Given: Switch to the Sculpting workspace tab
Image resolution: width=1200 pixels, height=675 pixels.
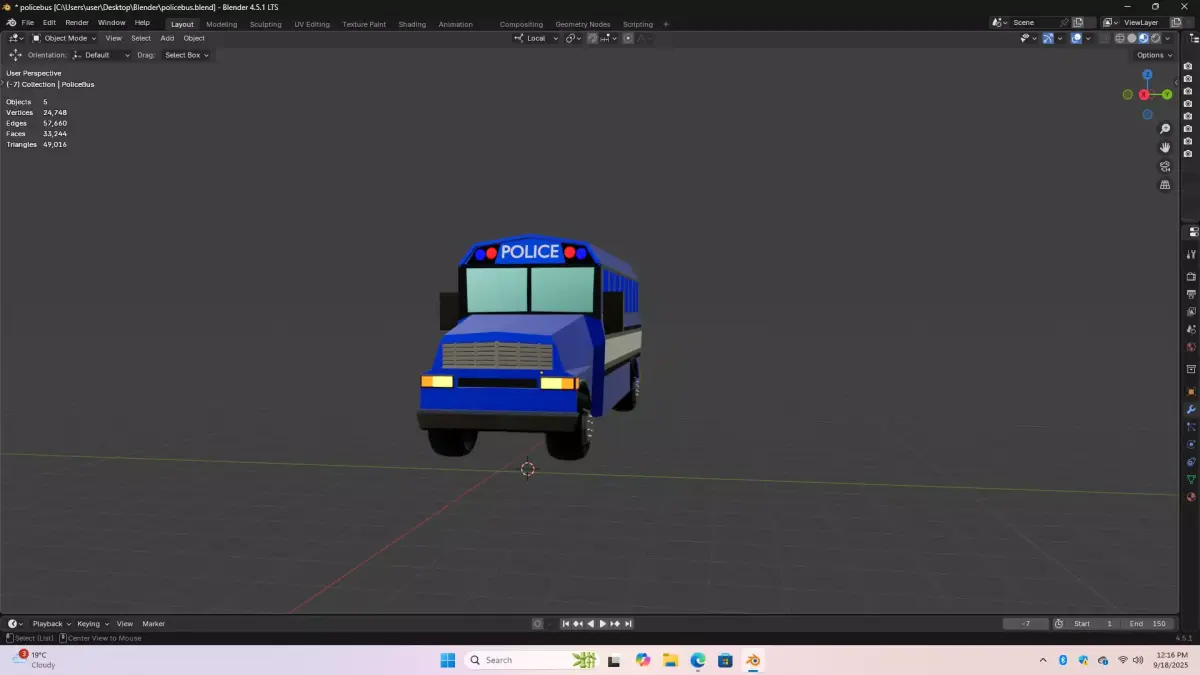Looking at the screenshot, I should click(265, 24).
